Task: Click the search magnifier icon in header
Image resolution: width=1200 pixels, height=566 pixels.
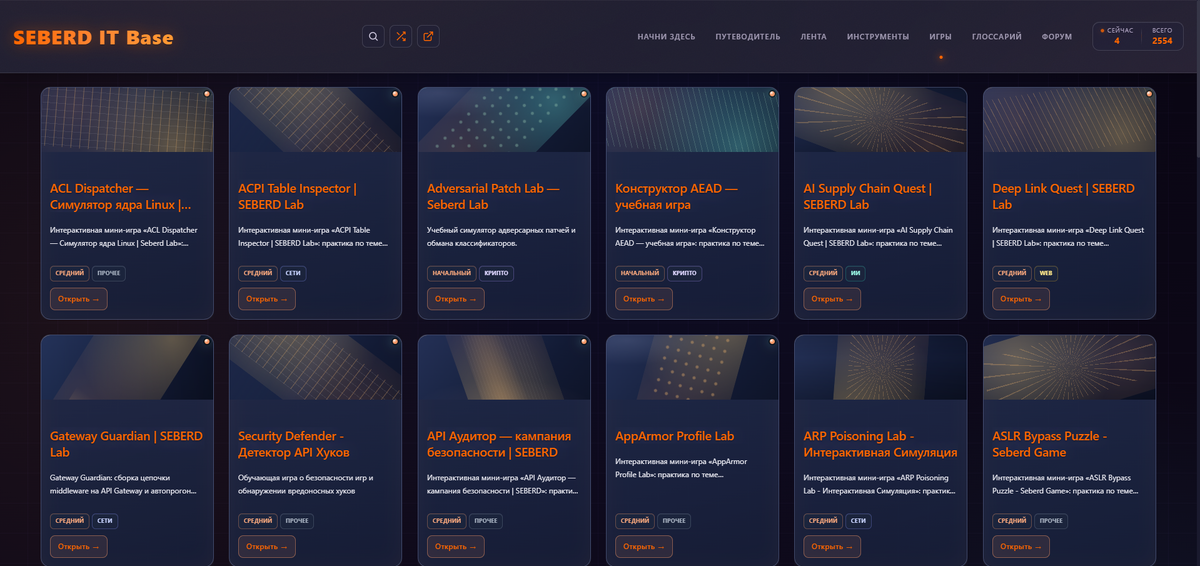Action: (373, 37)
